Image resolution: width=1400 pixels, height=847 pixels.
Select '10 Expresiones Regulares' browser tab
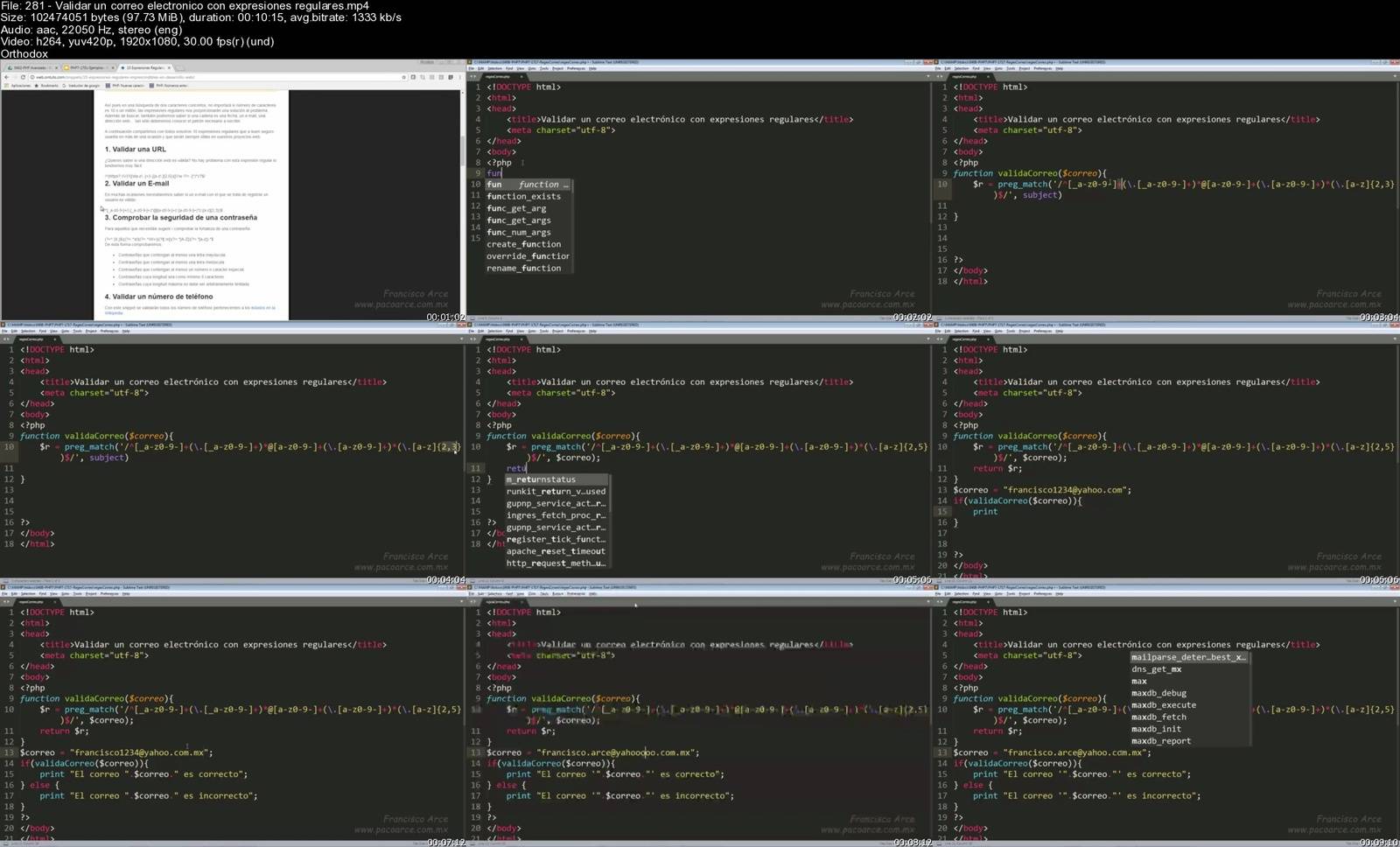[x=145, y=67]
